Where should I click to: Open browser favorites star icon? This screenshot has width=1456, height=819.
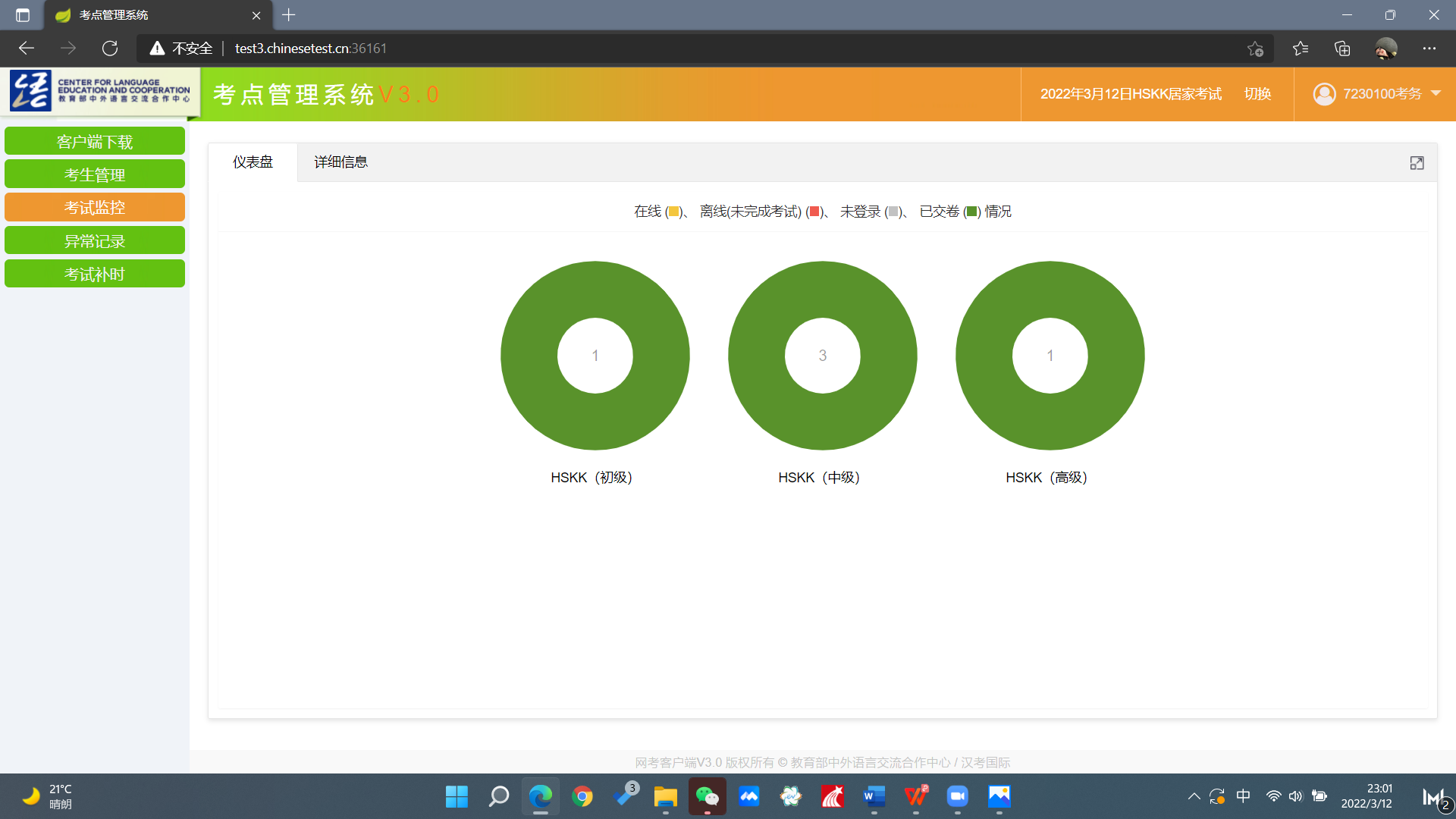tap(1301, 49)
